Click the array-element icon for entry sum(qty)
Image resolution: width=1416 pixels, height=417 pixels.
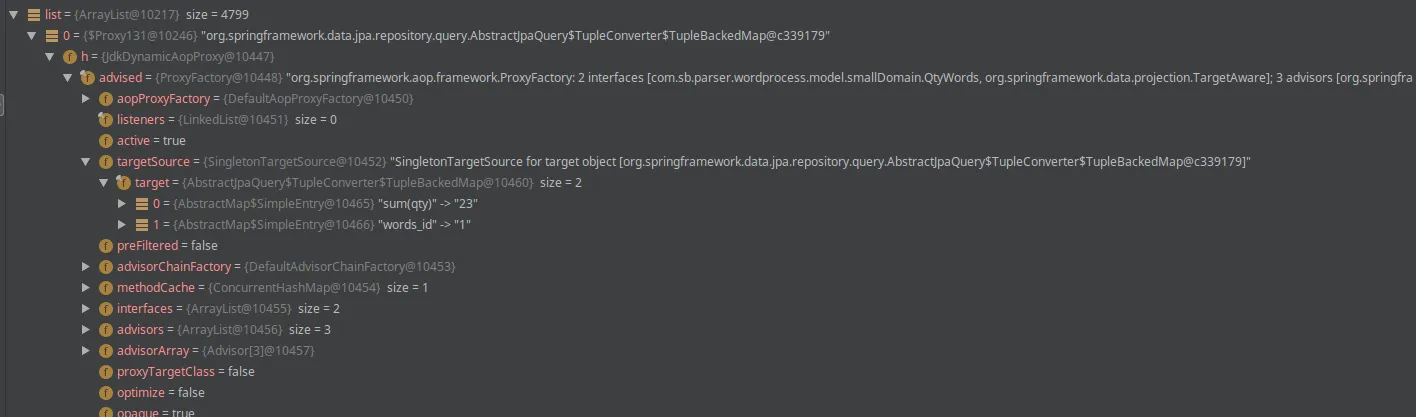(x=141, y=204)
